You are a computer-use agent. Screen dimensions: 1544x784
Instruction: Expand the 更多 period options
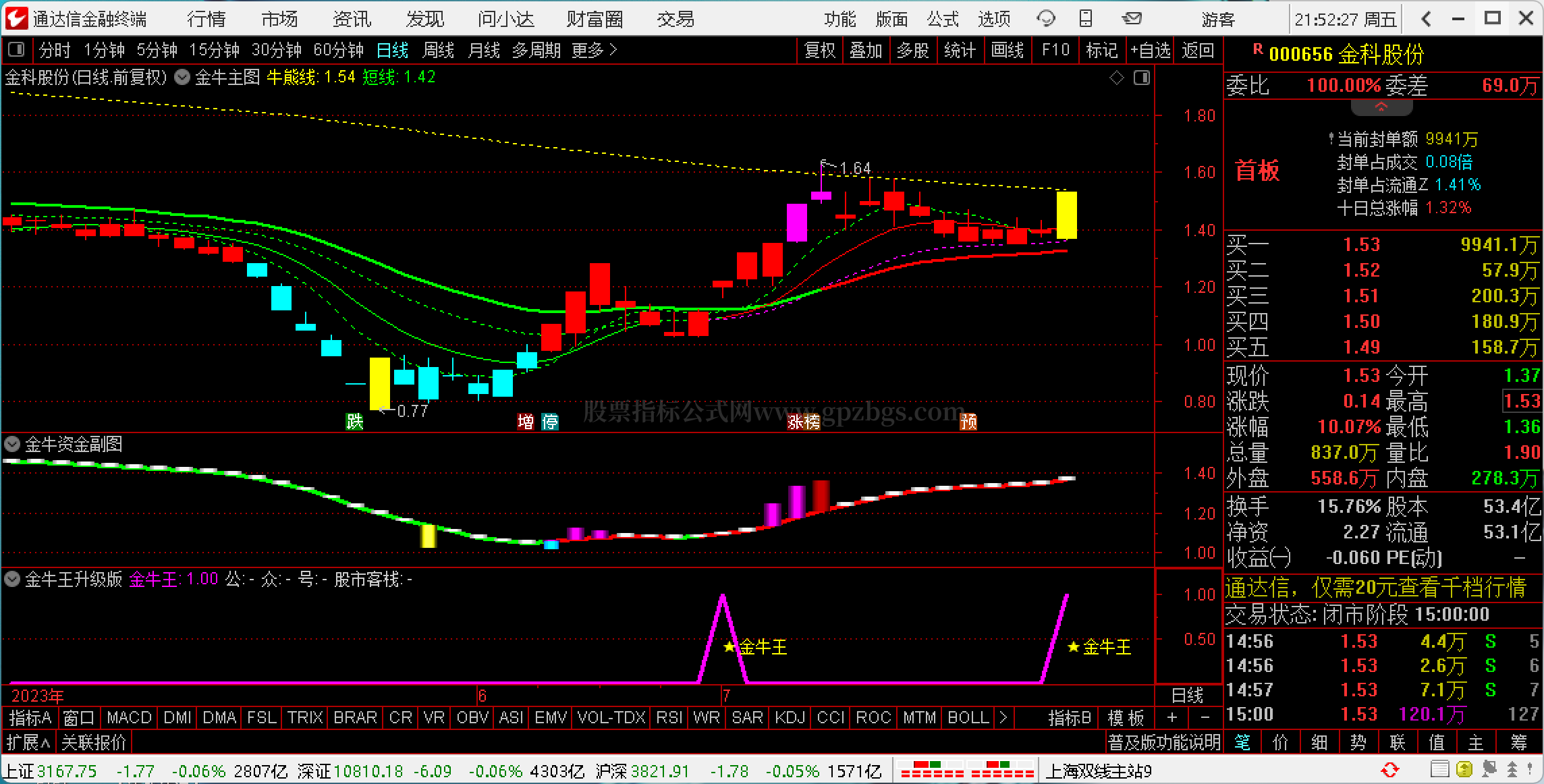coord(595,50)
